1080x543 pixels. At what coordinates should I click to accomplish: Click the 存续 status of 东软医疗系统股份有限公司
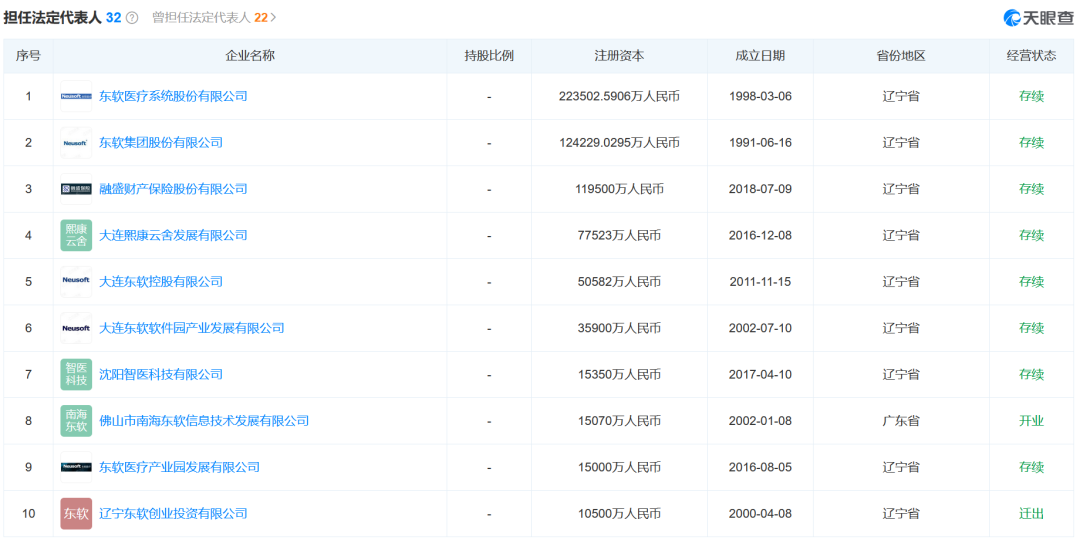point(1031,96)
